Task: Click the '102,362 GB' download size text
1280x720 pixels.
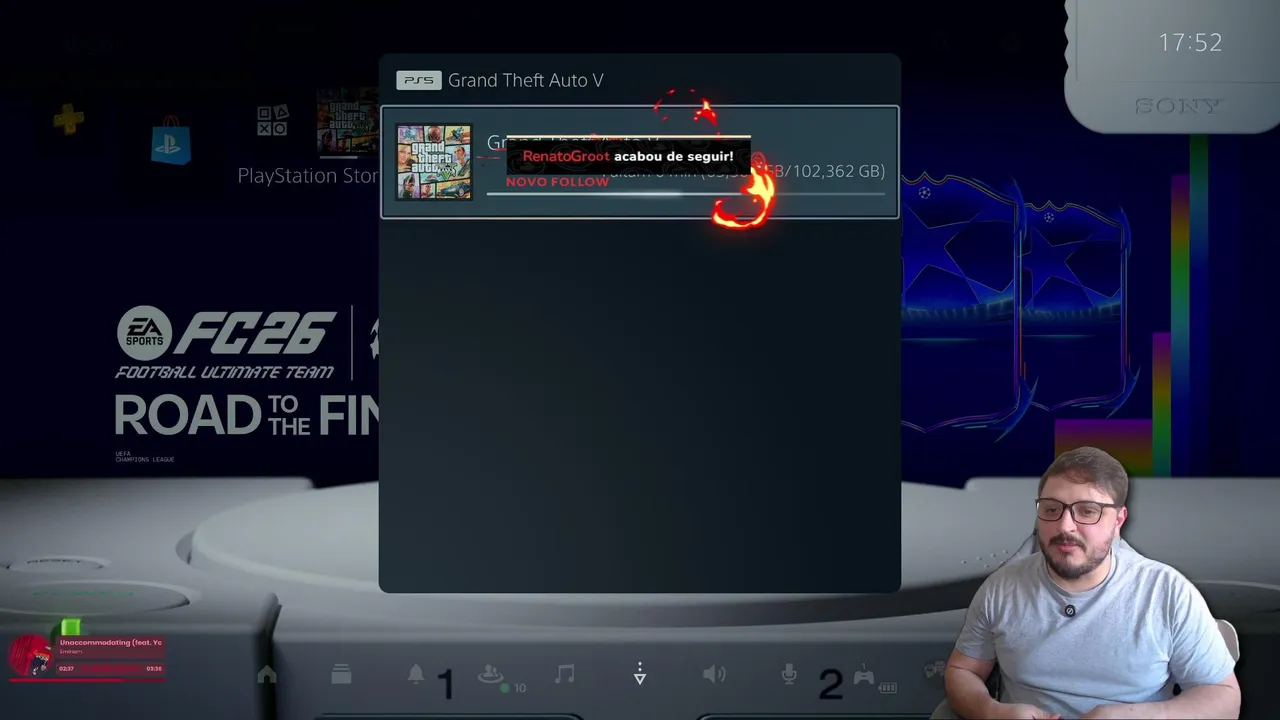Action: coord(838,171)
